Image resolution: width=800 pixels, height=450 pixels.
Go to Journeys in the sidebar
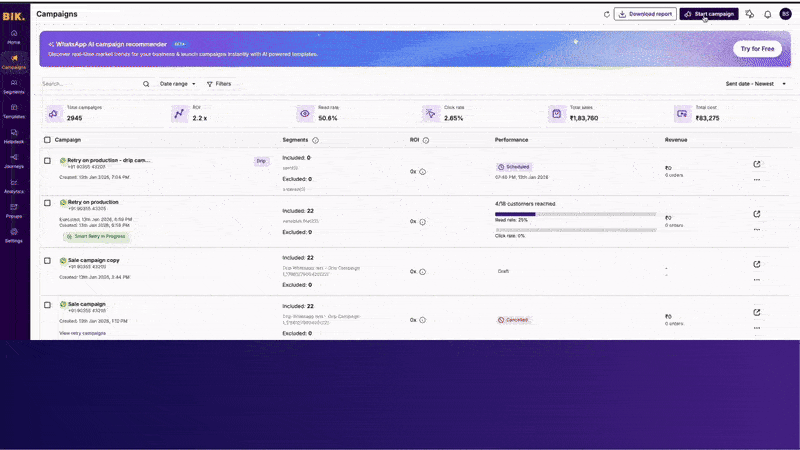[14, 161]
